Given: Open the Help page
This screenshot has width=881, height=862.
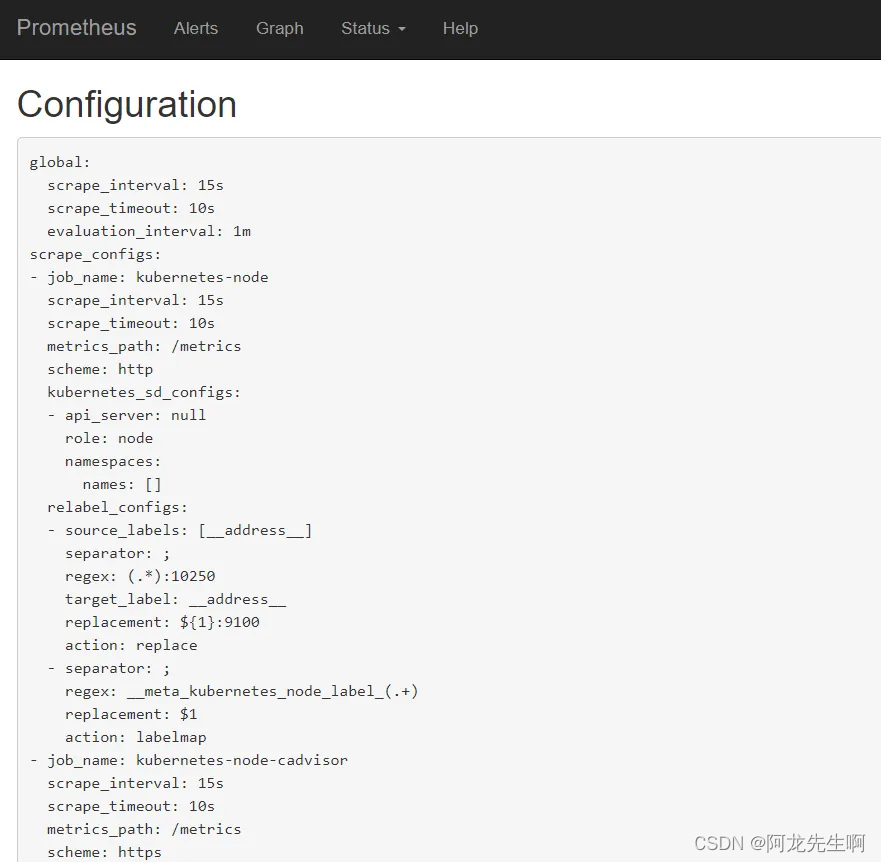Looking at the screenshot, I should pos(460,28).
